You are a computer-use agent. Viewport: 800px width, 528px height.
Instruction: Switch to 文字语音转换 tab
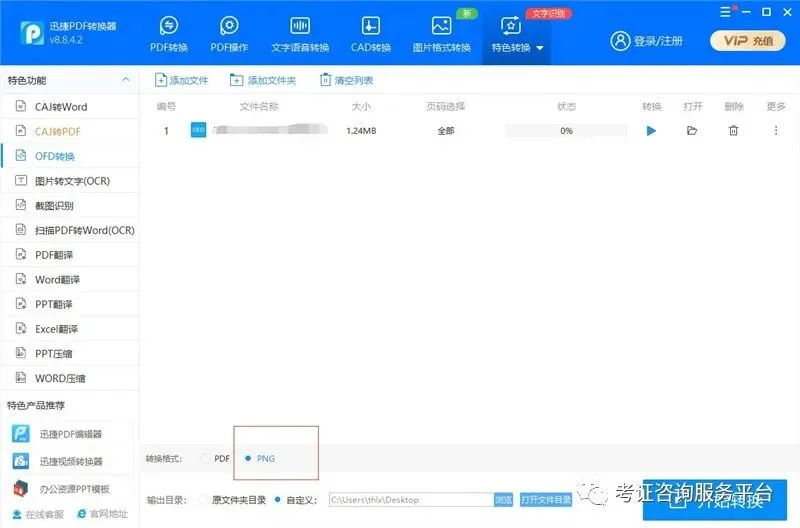[x=300, y=35]
